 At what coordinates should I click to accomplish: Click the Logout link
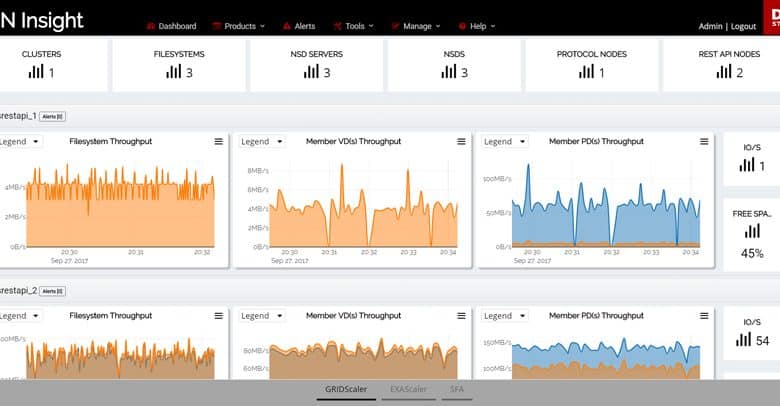(743, 26)
